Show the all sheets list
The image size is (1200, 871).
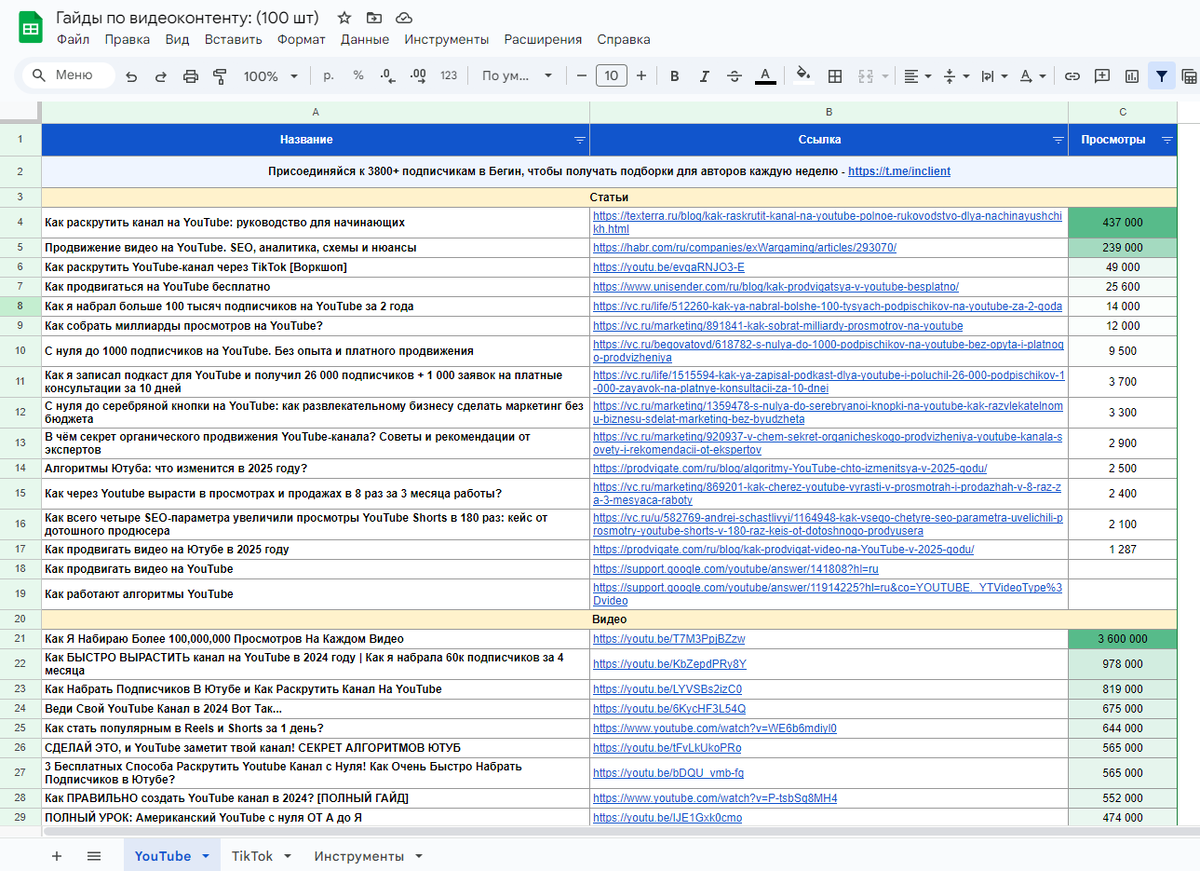(94, 856)
